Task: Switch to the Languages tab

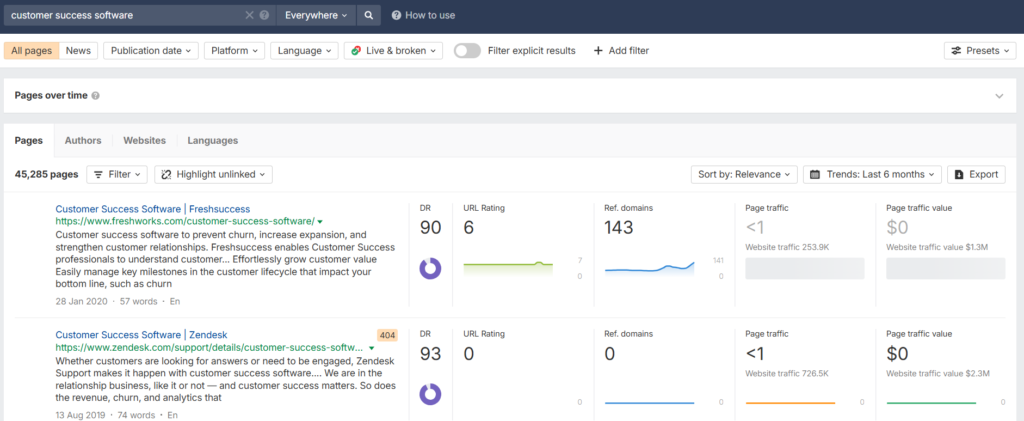Action: click(212, 140)
